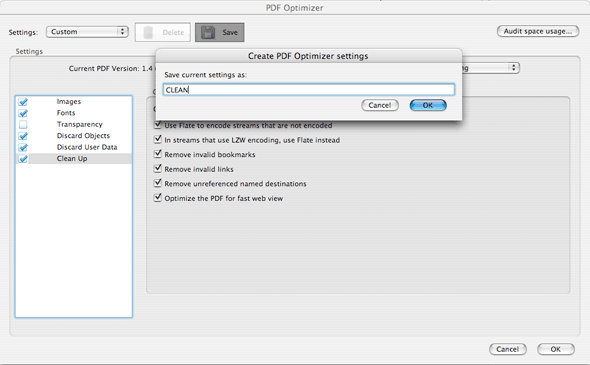
Task: Toggle the Images panel checkbox
Action: (23, 102)
